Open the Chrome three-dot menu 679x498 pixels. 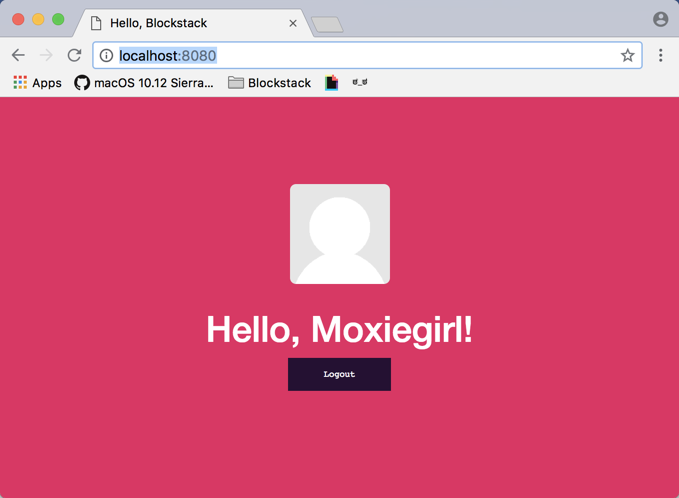[660, 56]
